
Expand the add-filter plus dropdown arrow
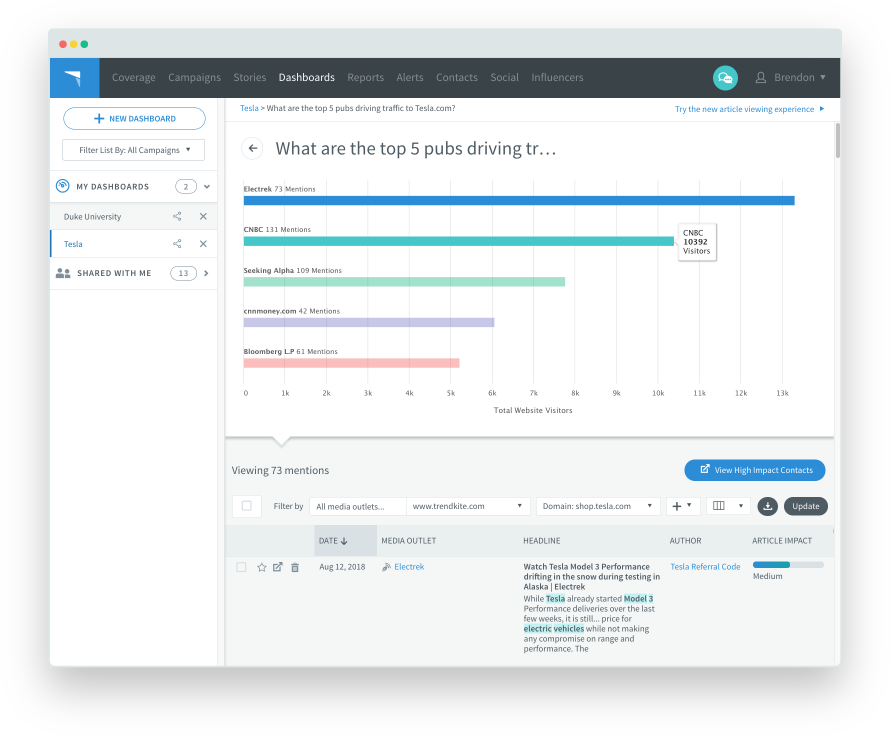tap(689, 505)
